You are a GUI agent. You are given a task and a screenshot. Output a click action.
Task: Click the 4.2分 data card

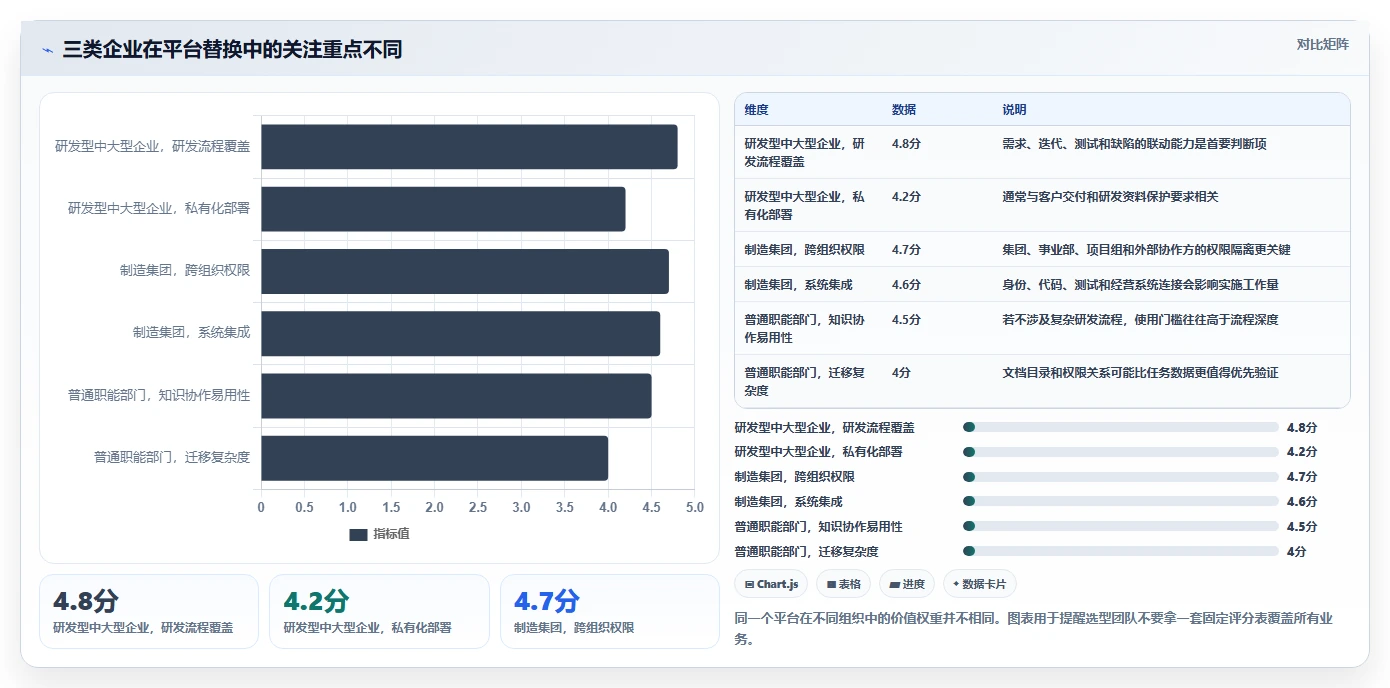click(379, 611)
